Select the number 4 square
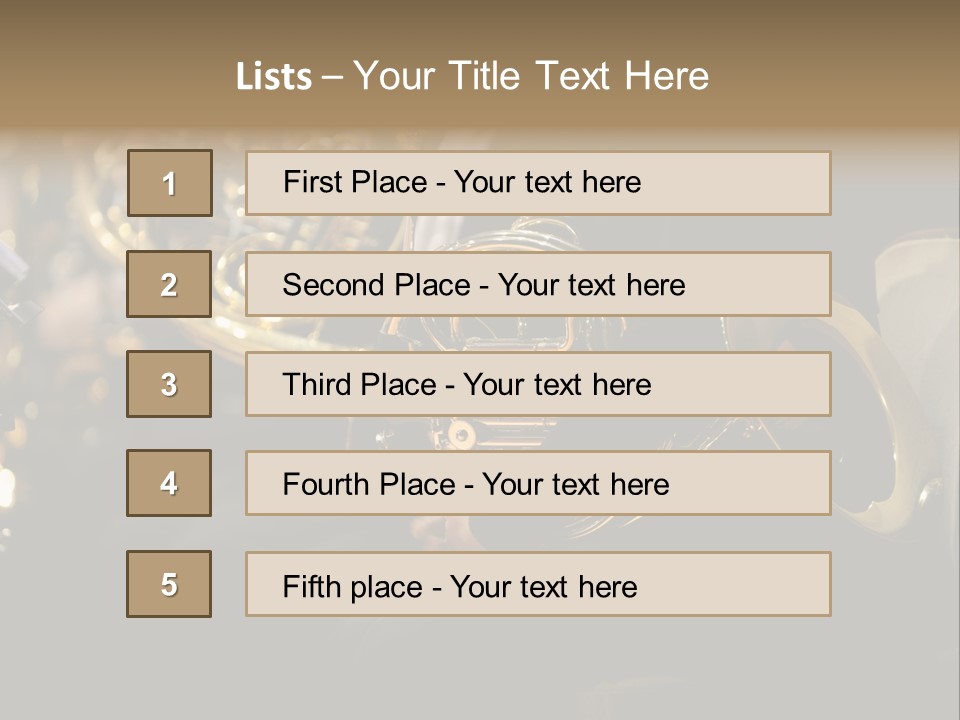The width and height of the screenshot is (960, 720). [169, 483]
